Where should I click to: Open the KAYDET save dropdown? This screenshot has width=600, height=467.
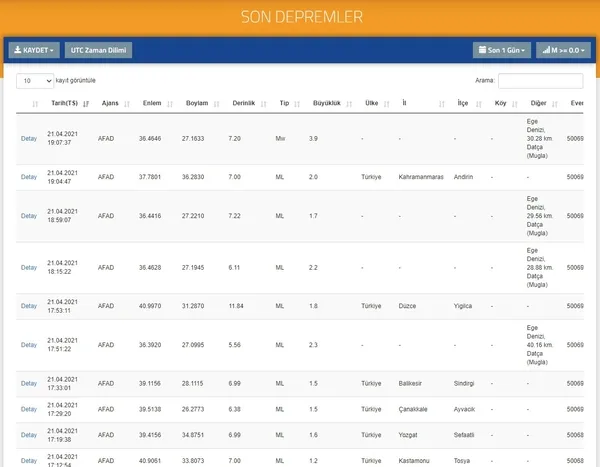coord(34,50)
